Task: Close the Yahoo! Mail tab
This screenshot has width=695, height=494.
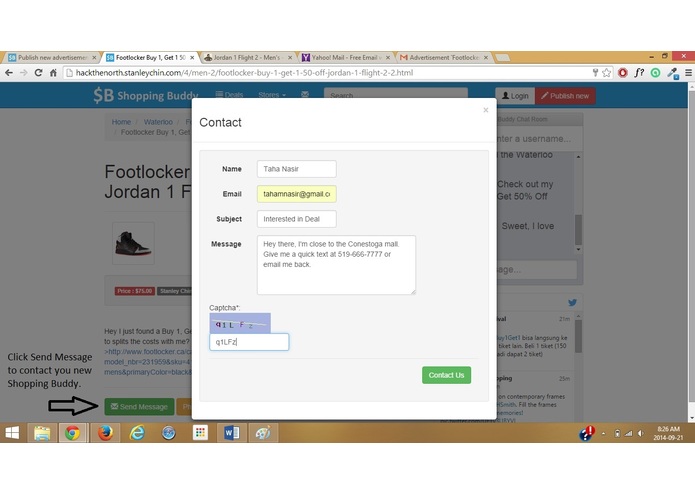Action: (388, 58)
